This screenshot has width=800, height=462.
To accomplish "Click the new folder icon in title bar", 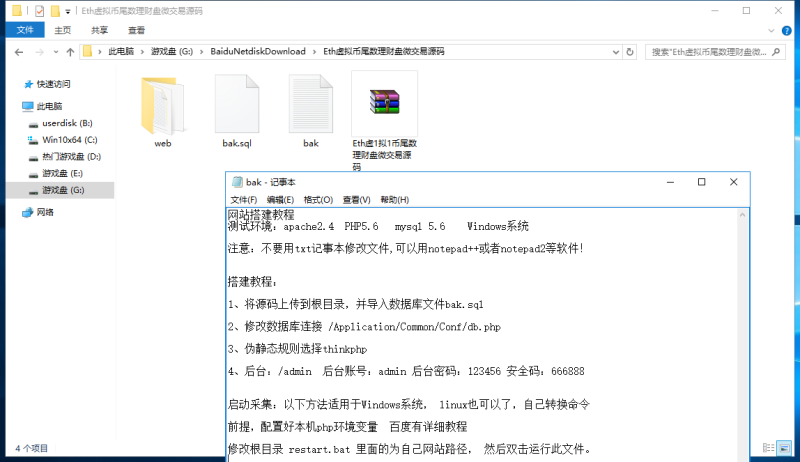I will 55,11.
